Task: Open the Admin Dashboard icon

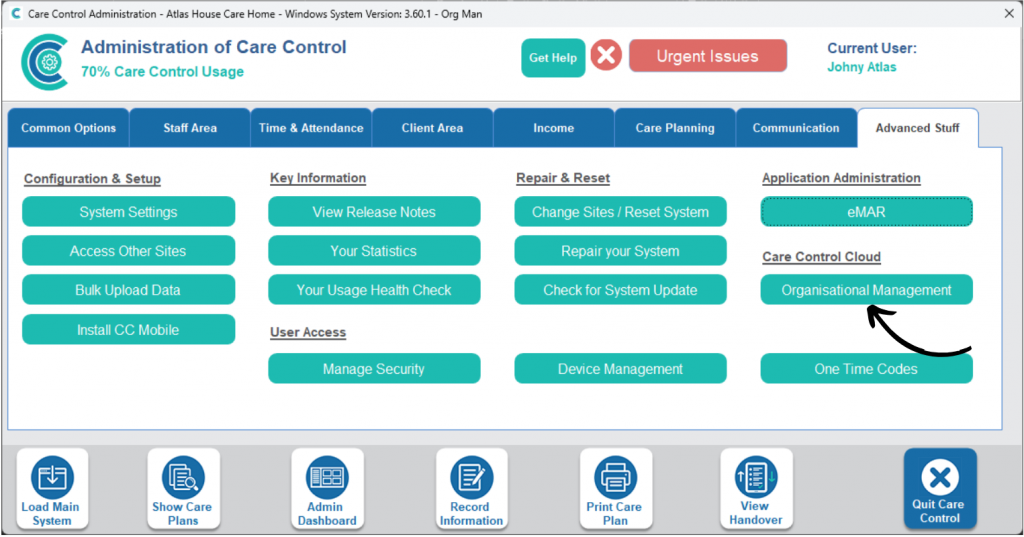Action: (x=327, y=489)
